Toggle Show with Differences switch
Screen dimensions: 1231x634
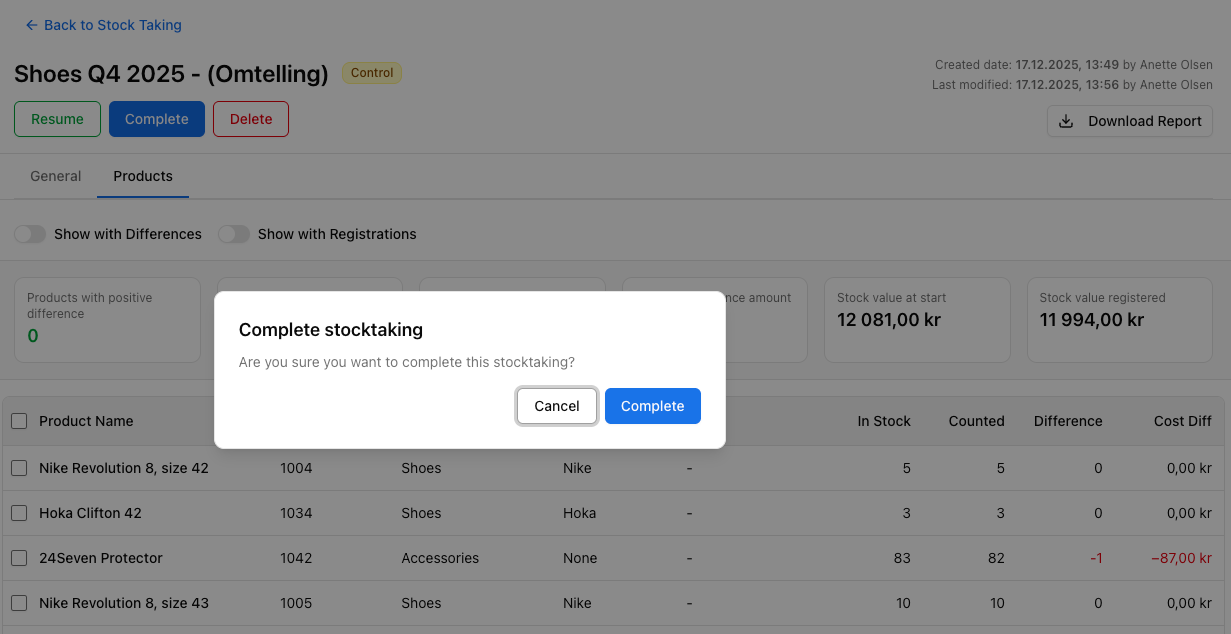(30, 234)
